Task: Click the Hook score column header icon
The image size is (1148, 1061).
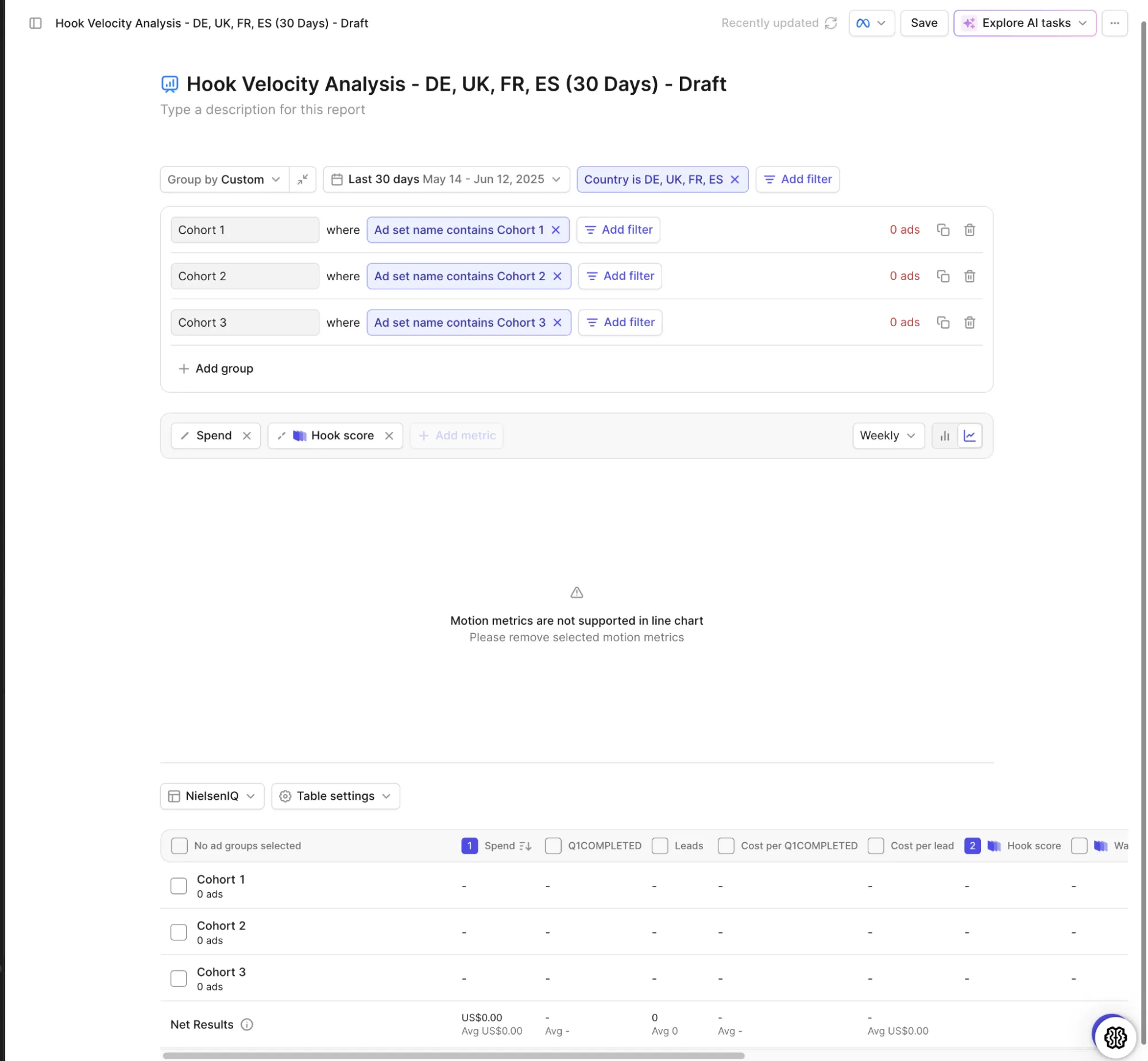Action: coord(994,846)
